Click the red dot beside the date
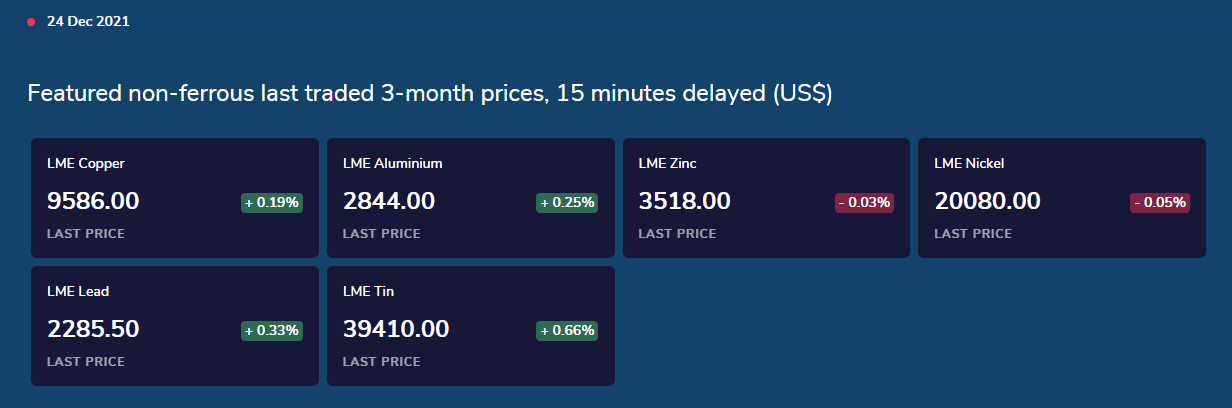This screenshot has height=408, width=1232. coord(31,22)
